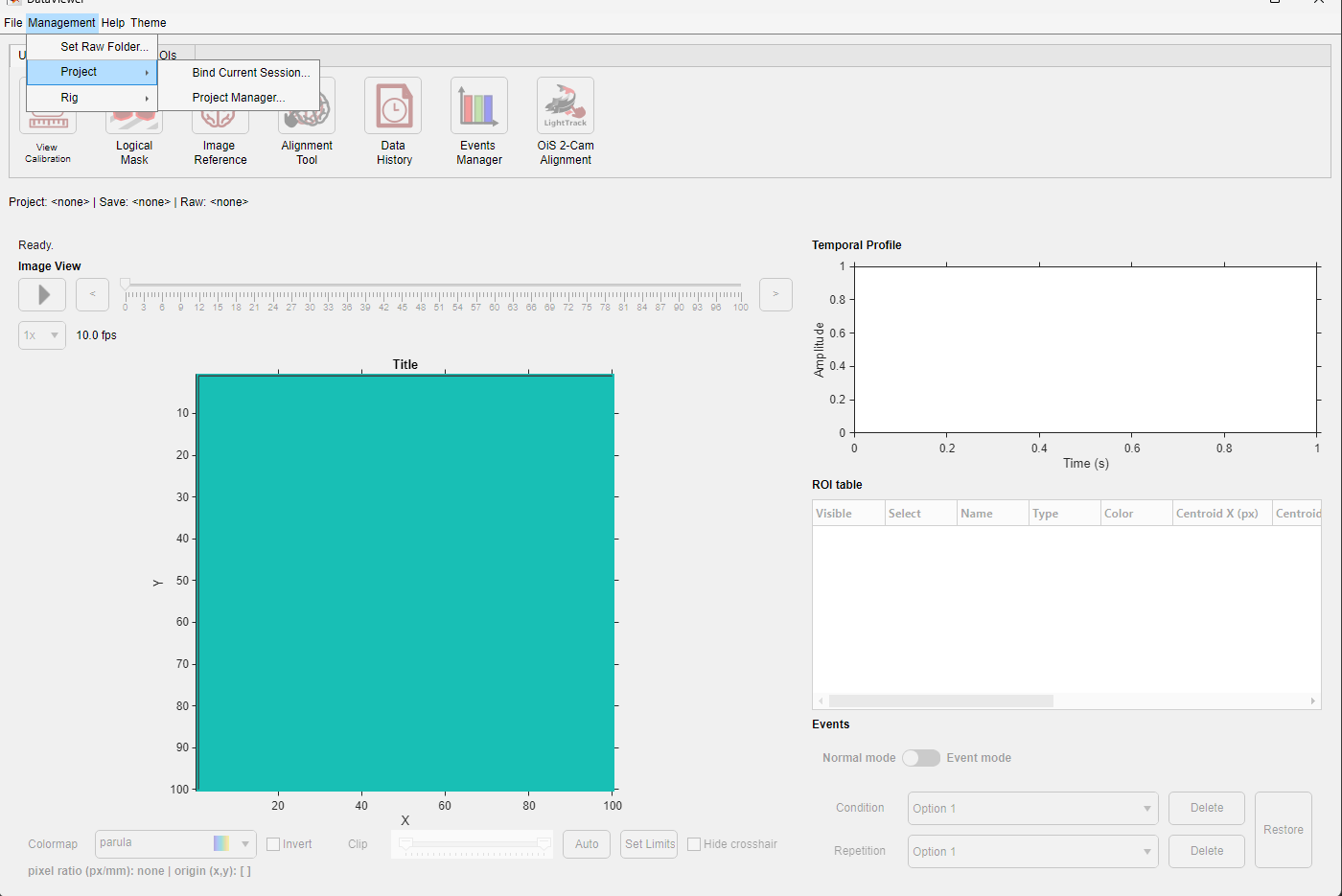
Task: Click the Color column header
Action: coord(1136,514)
